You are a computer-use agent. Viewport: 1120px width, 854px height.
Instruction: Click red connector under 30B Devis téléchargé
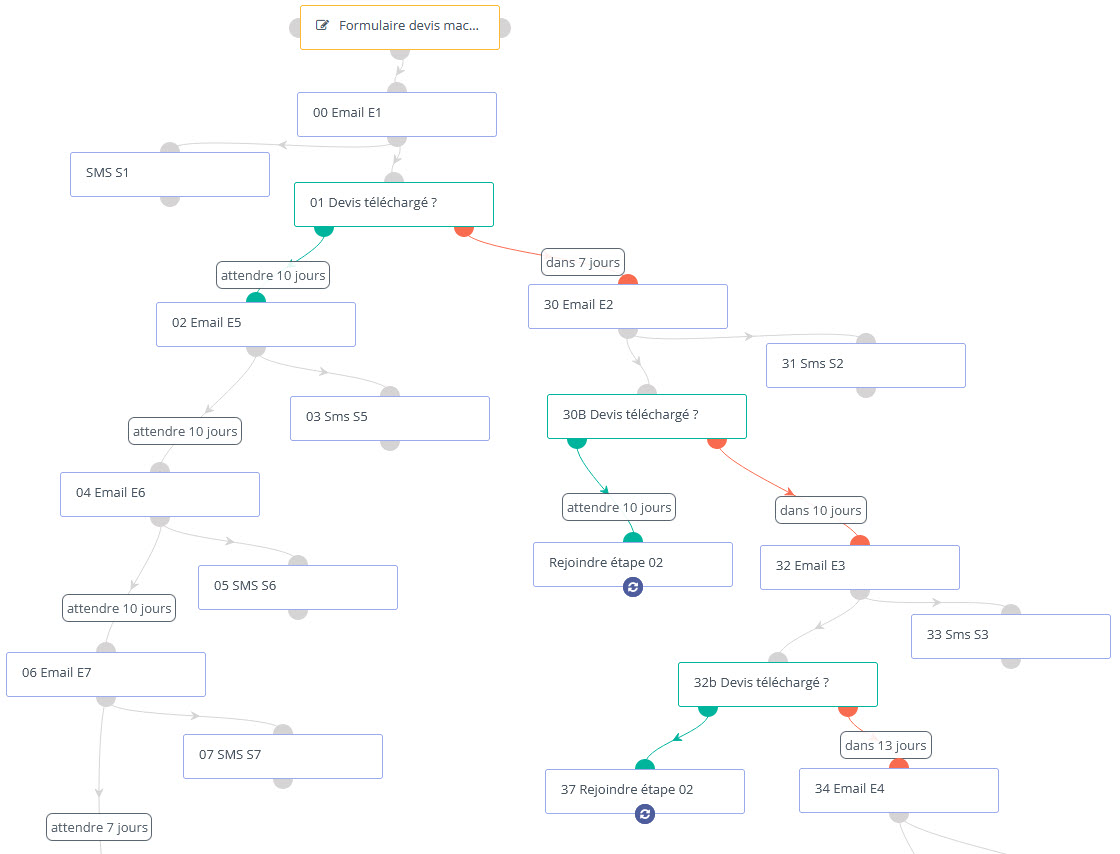[717, 443]
